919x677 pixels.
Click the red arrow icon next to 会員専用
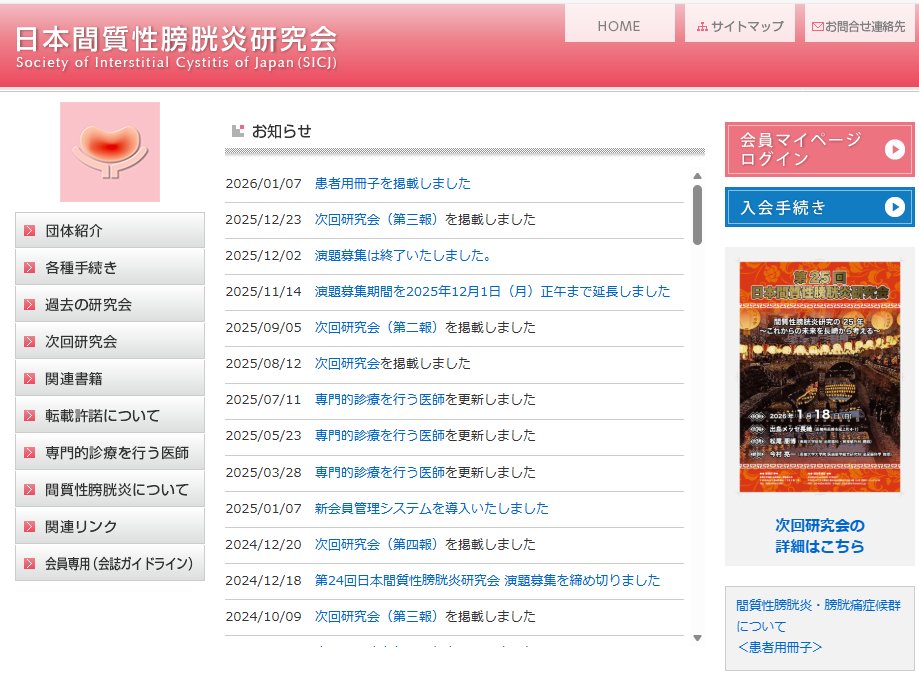click(29, 563)
